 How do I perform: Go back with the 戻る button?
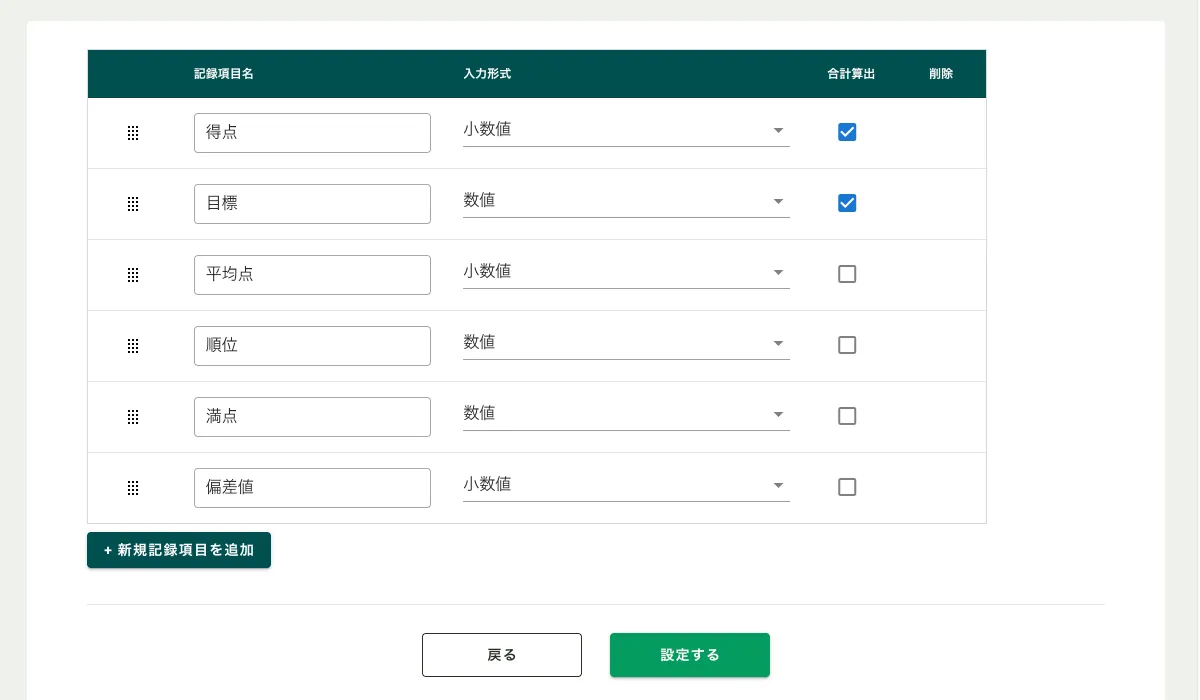point(502,655)
